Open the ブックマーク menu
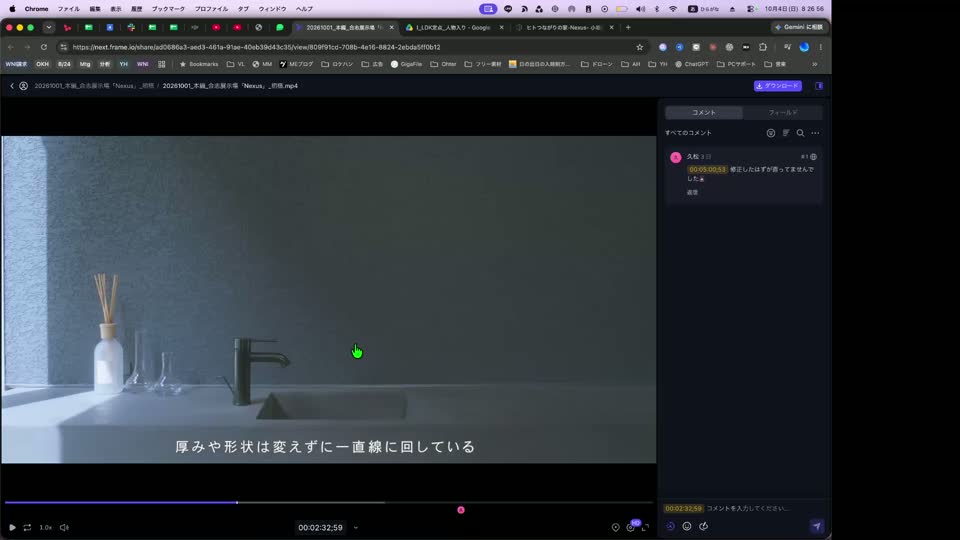Viewport: 960px width, 540px height. pyautogui.click(x=168, y=9)
